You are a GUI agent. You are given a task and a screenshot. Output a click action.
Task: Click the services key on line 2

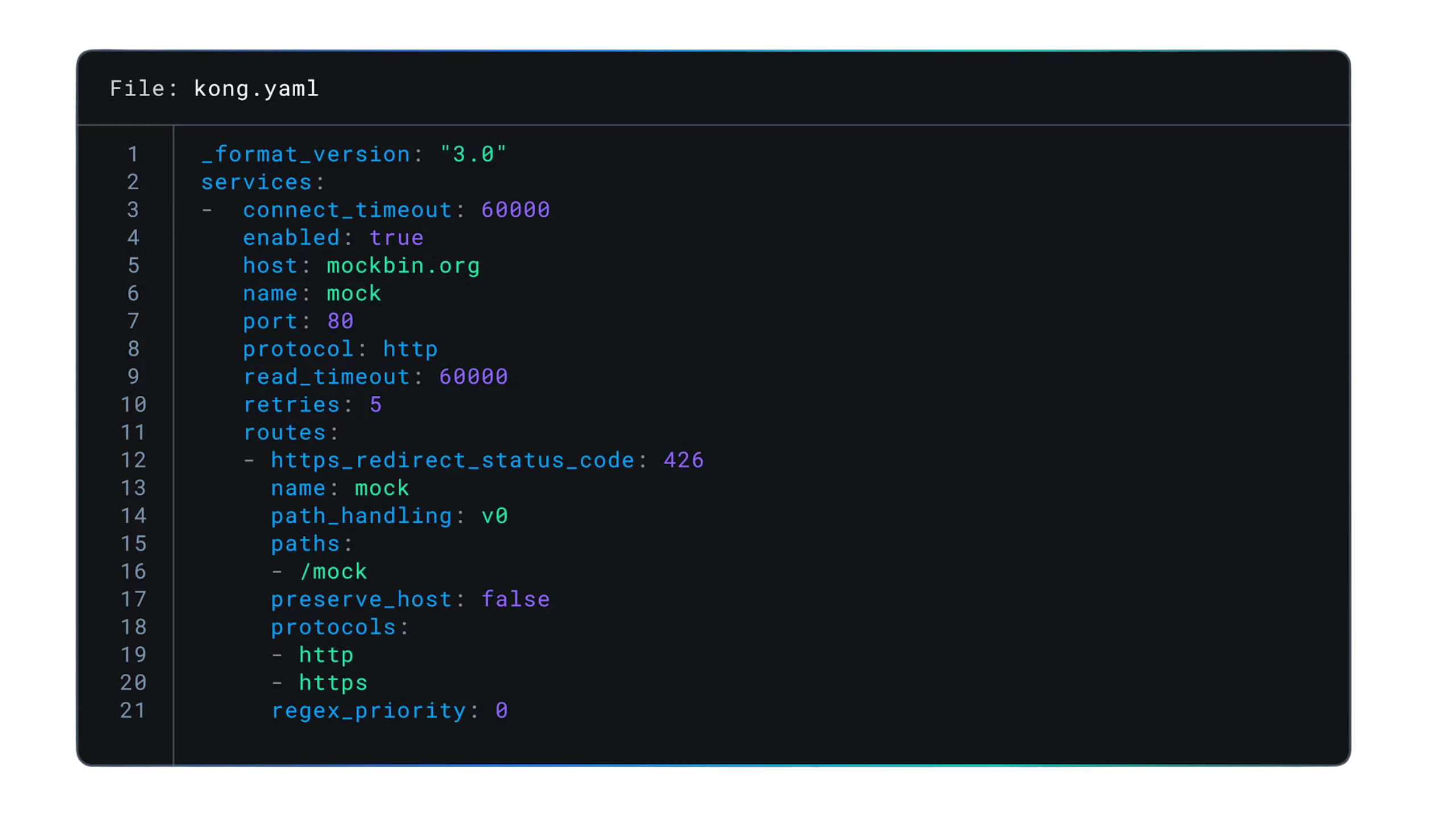point(257,182)
